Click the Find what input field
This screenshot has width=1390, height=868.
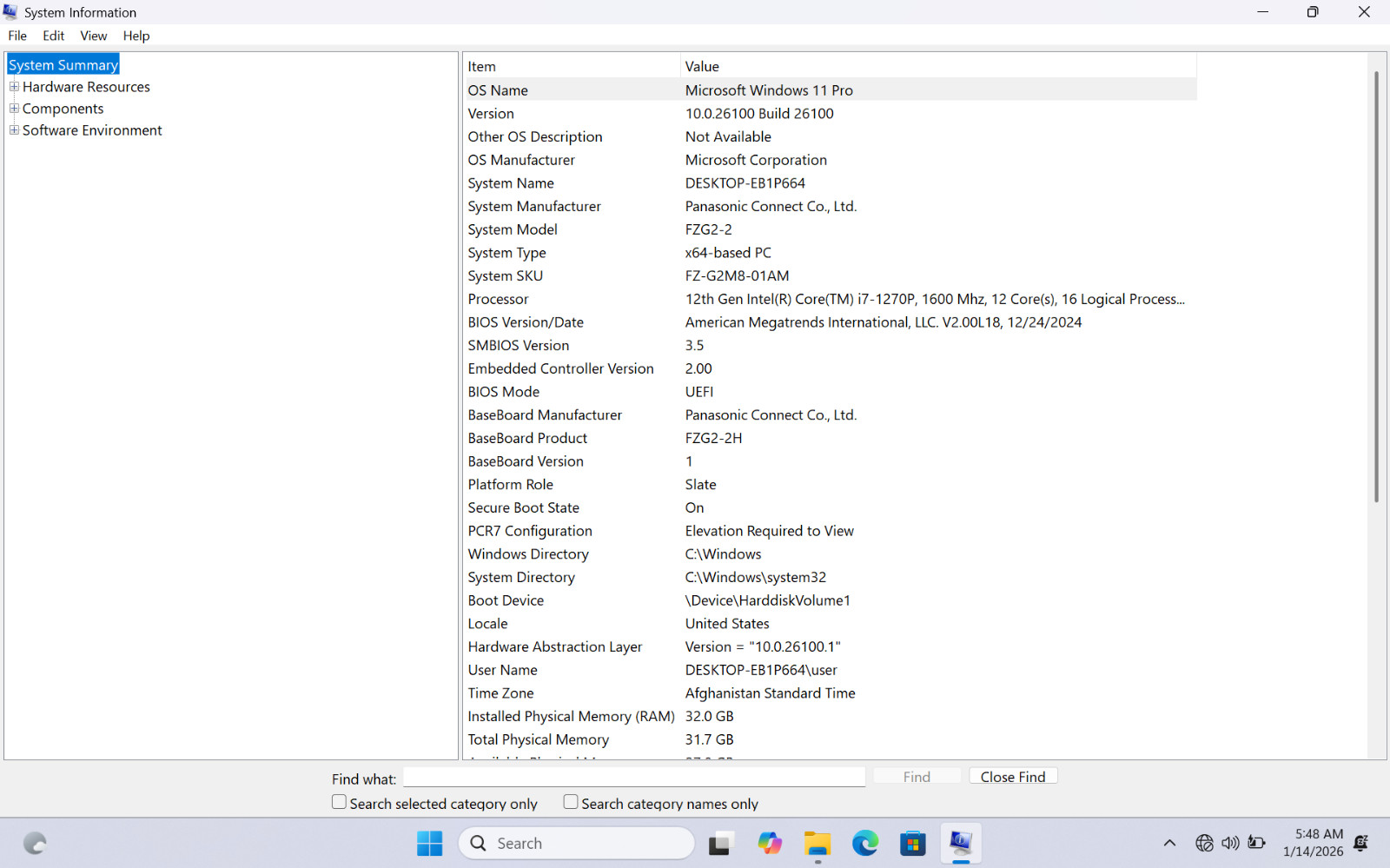click(634, 777)
